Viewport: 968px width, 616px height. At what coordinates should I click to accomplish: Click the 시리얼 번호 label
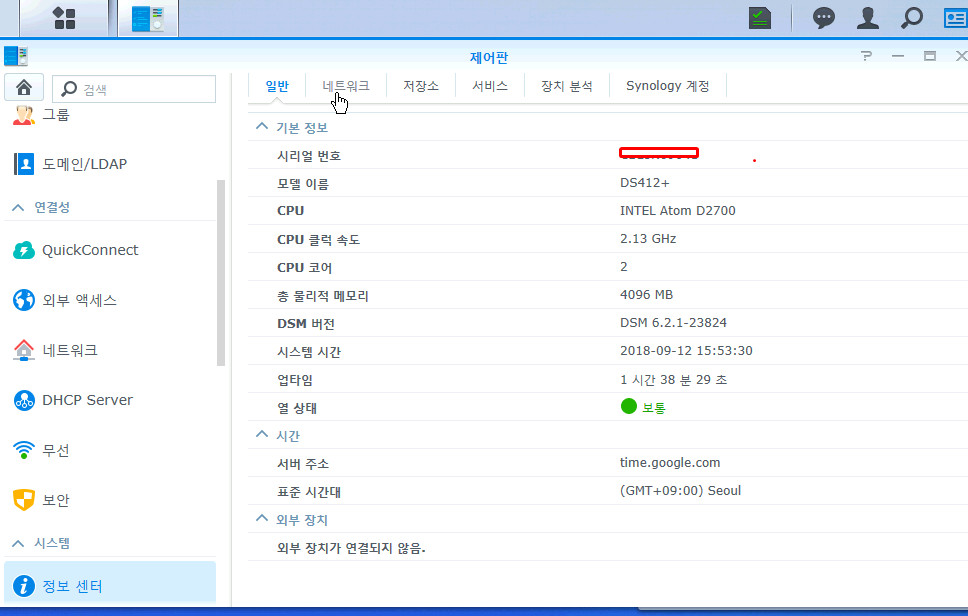(309, 156)
